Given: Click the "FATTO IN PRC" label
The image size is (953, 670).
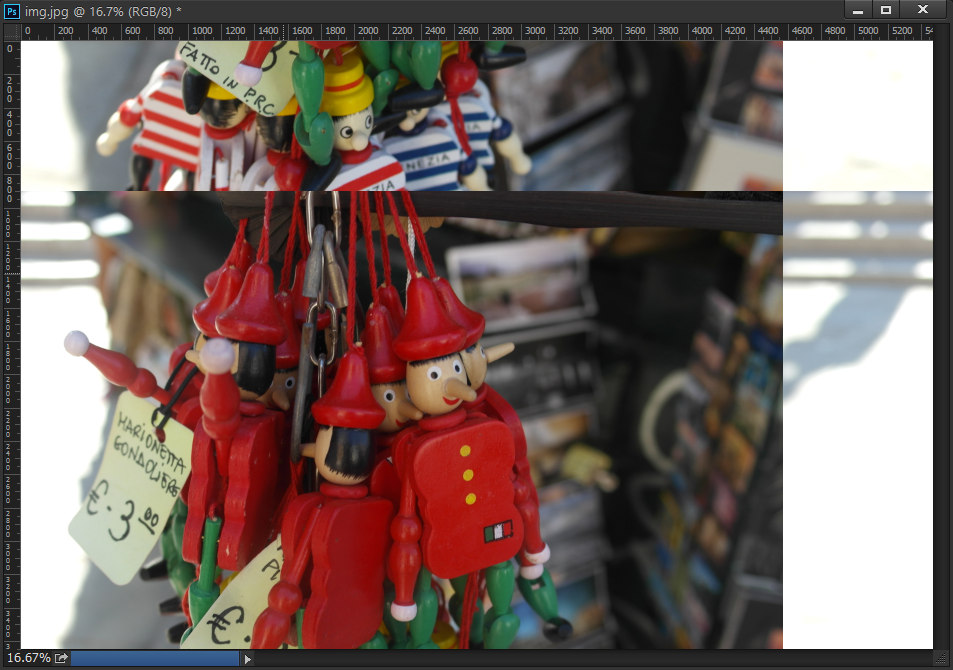Looking at the screenshot, I should pos(227,77).
